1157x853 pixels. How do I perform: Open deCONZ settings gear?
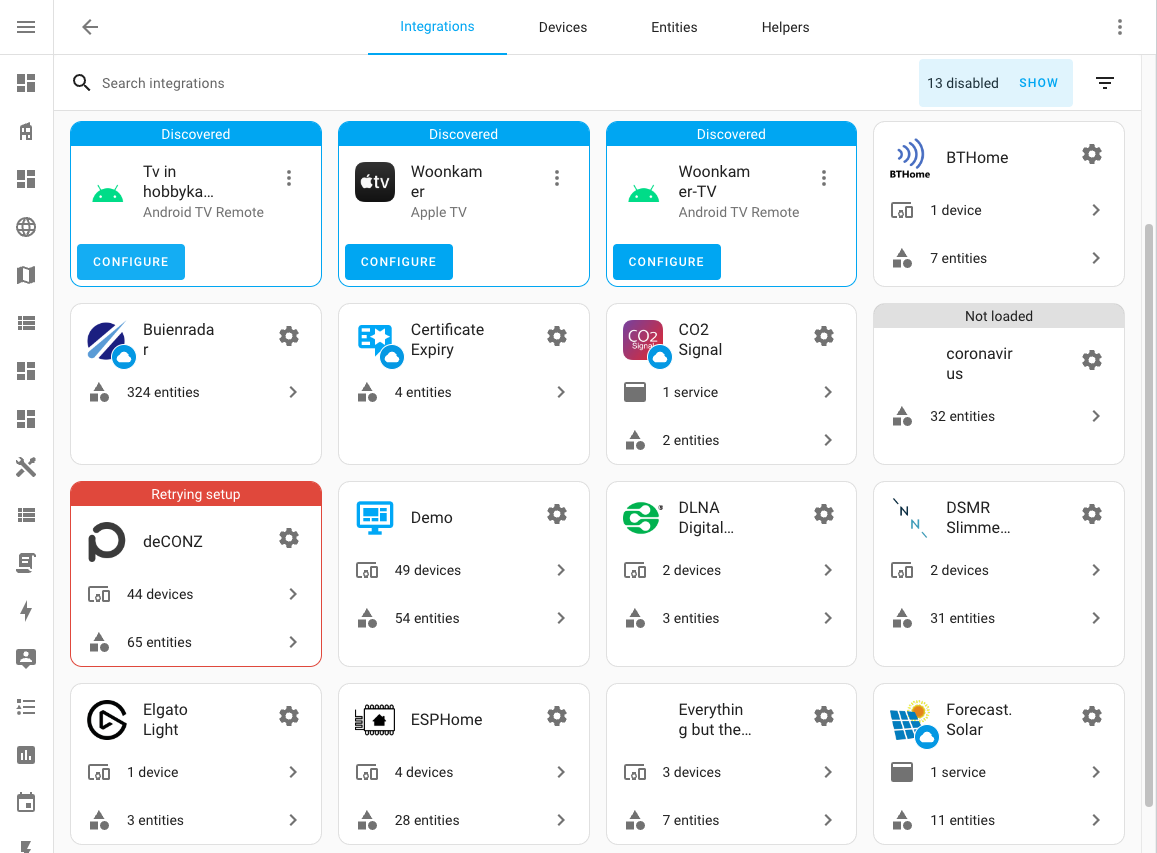coord(289,538)
